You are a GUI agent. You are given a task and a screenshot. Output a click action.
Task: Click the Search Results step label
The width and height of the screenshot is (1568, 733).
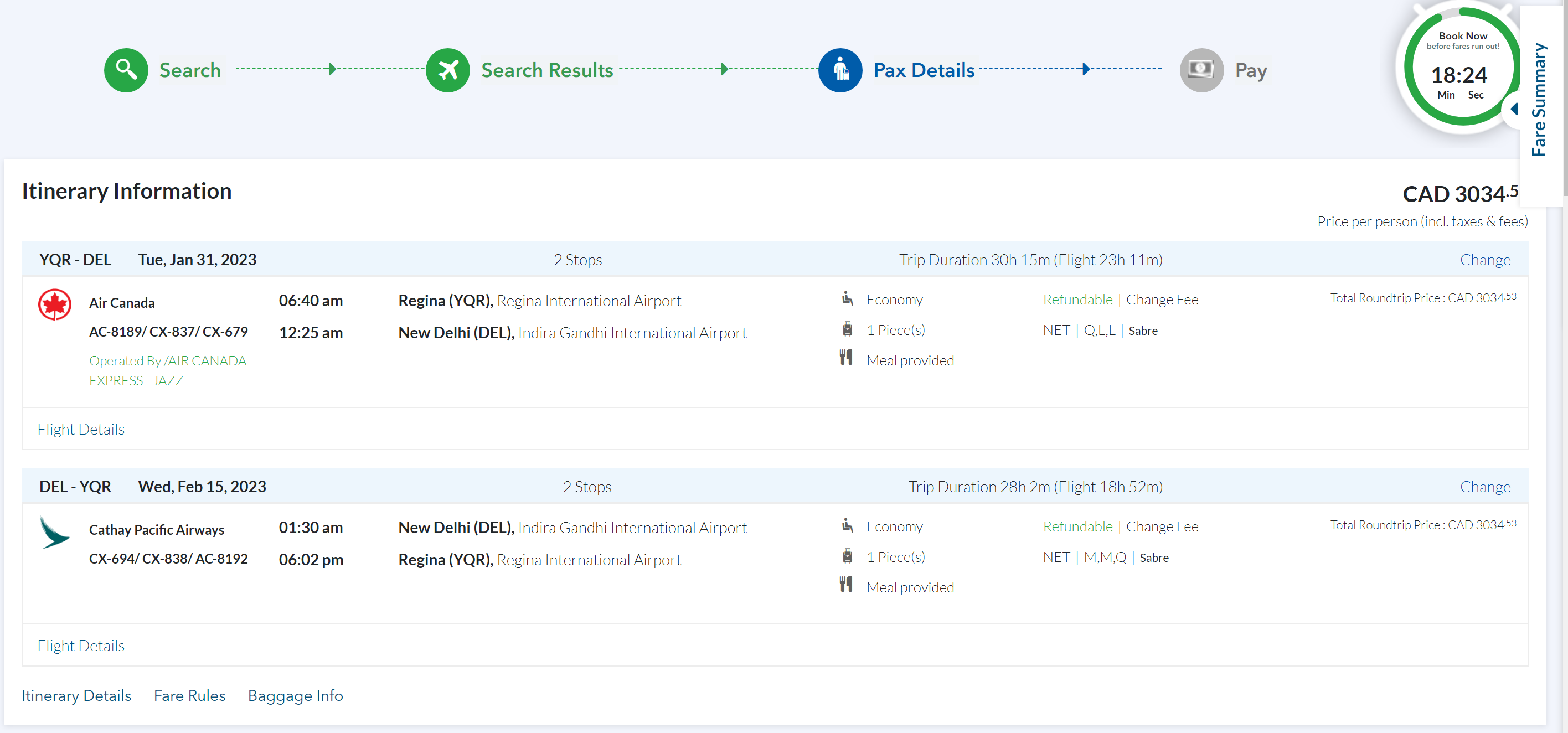[x=546, y=70]
